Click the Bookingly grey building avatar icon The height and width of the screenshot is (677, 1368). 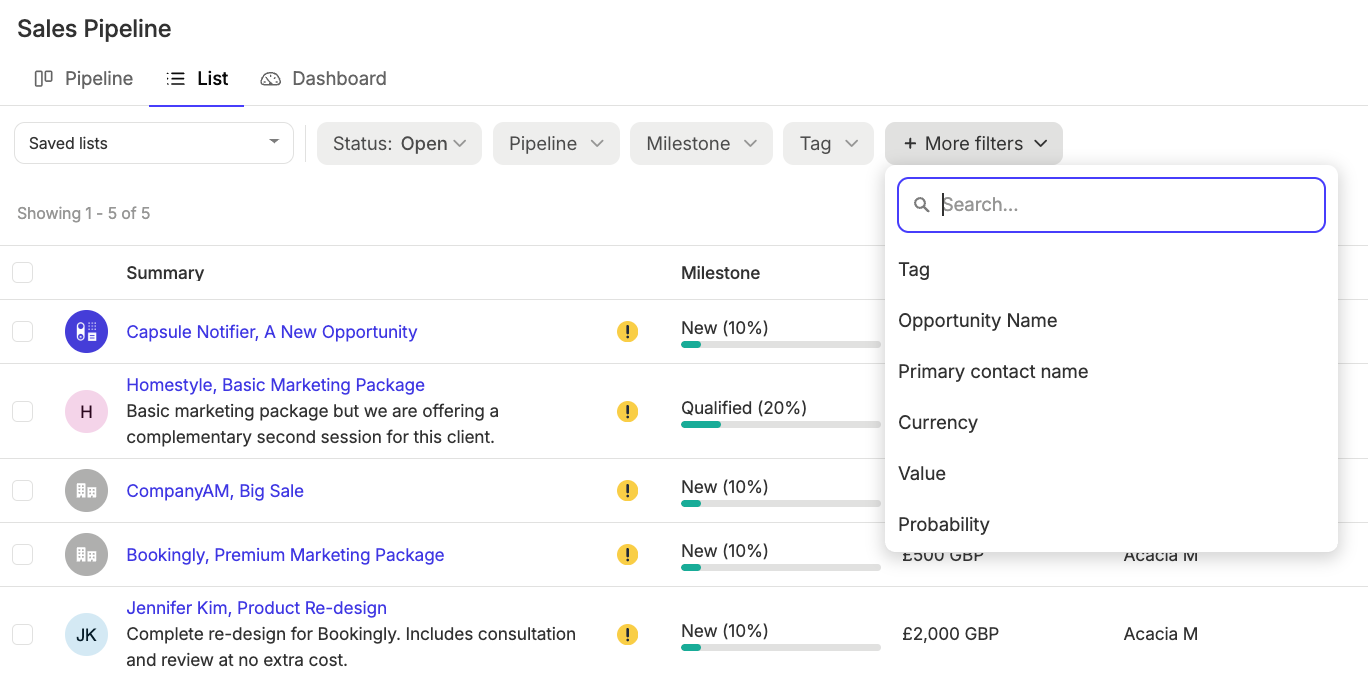coord(86,554)
